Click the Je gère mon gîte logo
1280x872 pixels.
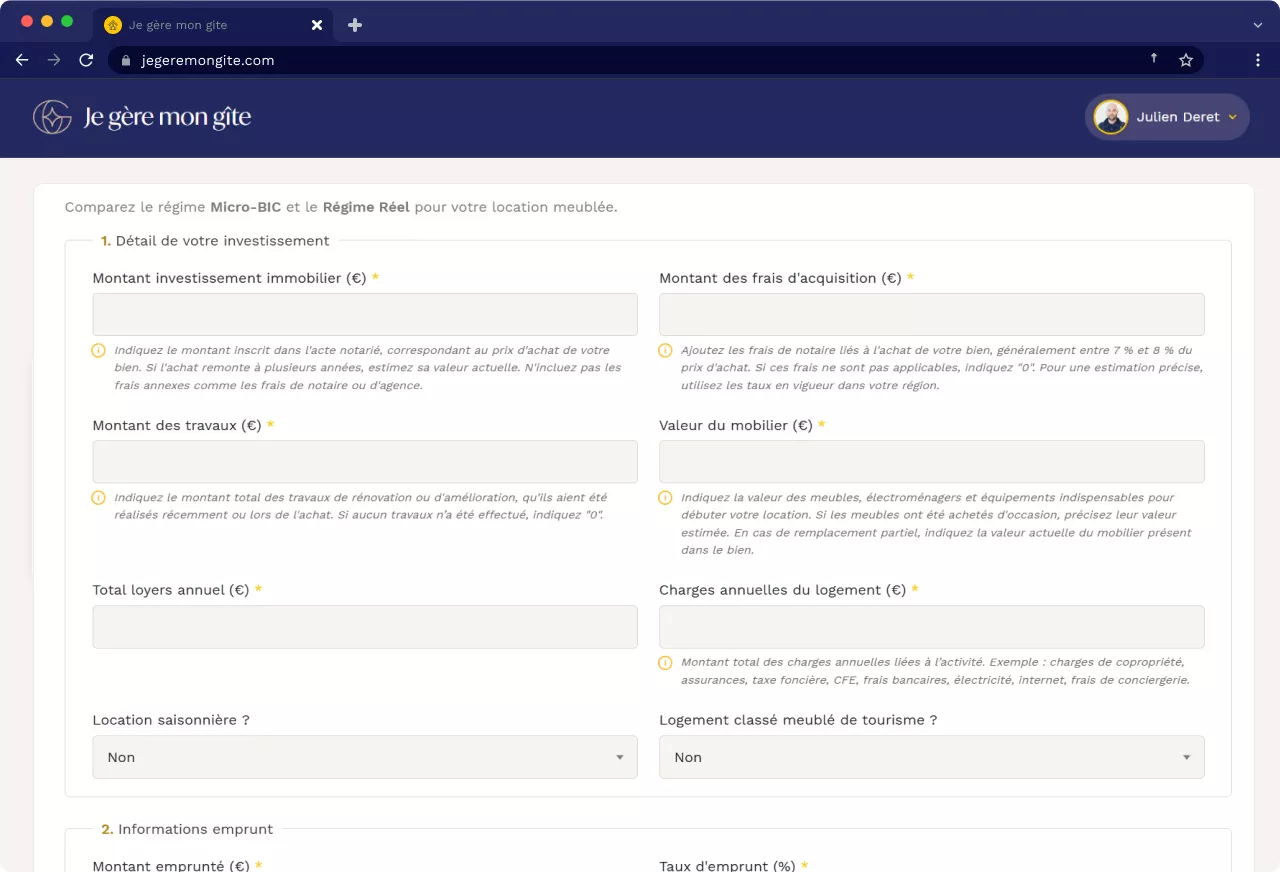click(142, 117)
